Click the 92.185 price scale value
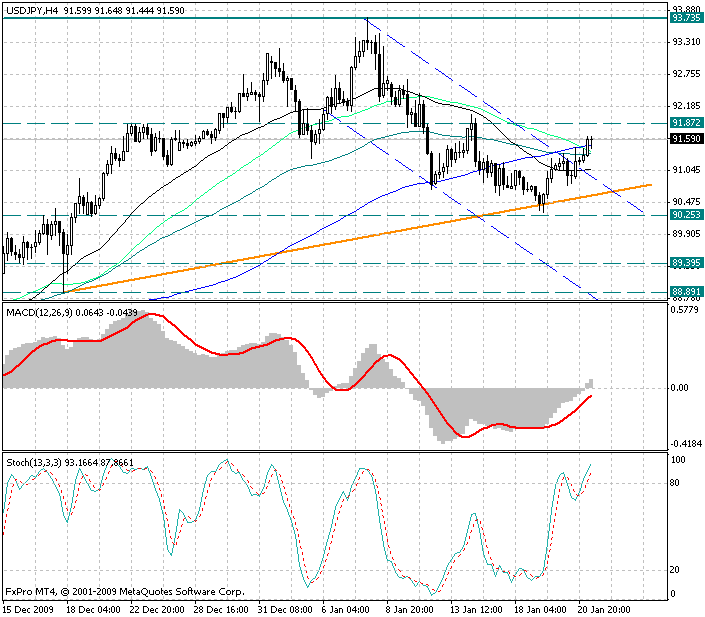The width and height of the screenshot is (705, 617). pyautogui.click(x=686, y=106)
